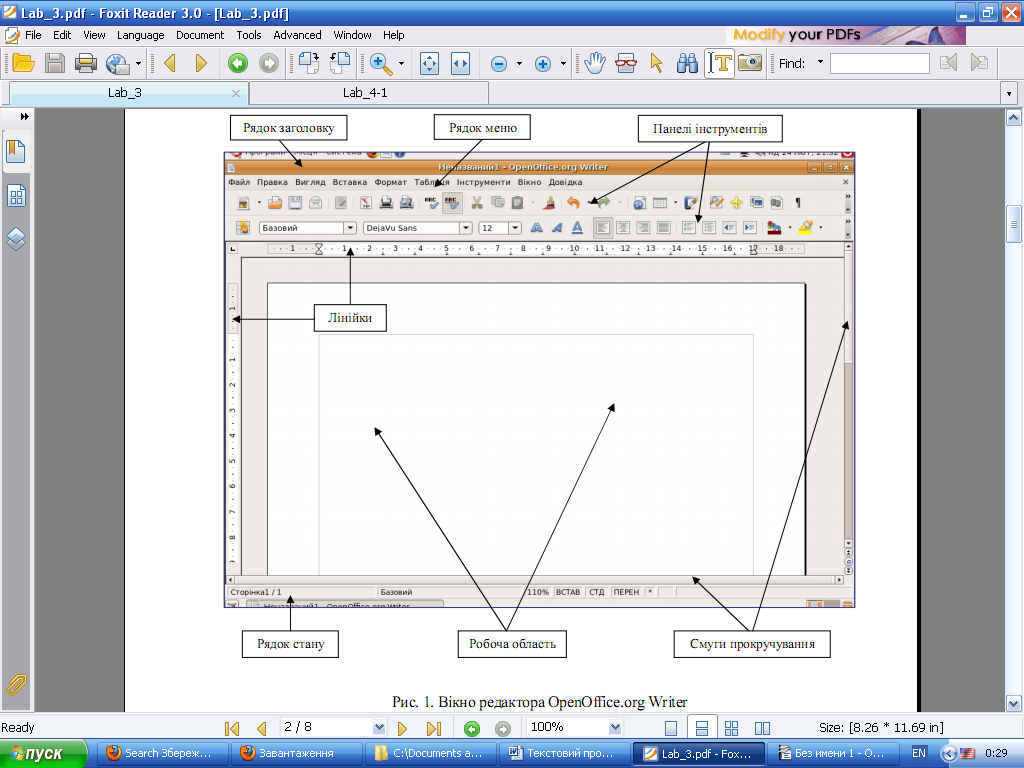Open the Document menu
The image size is (1024, 768).
click(200, 35)
